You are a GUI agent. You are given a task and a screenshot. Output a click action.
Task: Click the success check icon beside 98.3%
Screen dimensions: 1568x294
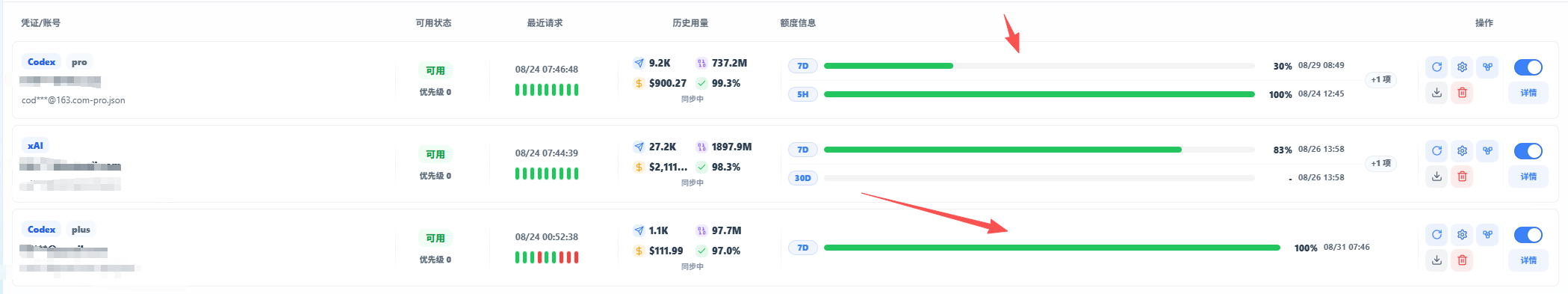coord(701,167)
